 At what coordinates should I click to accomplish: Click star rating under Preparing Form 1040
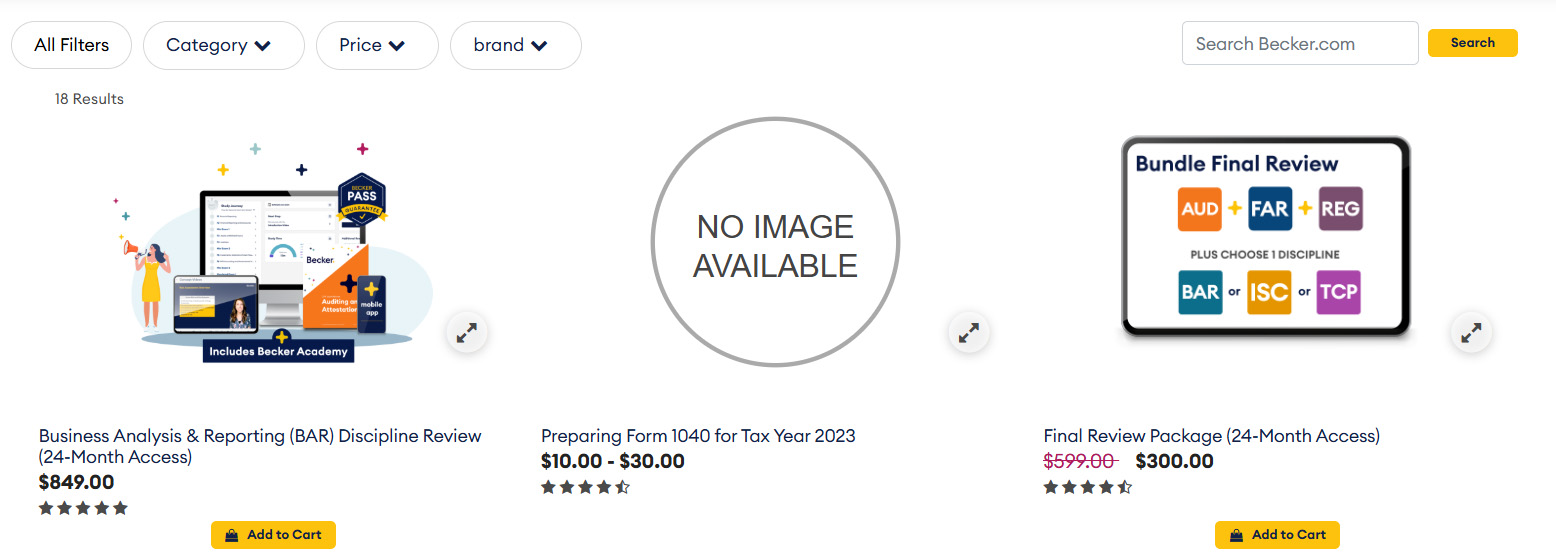point(586,487)
